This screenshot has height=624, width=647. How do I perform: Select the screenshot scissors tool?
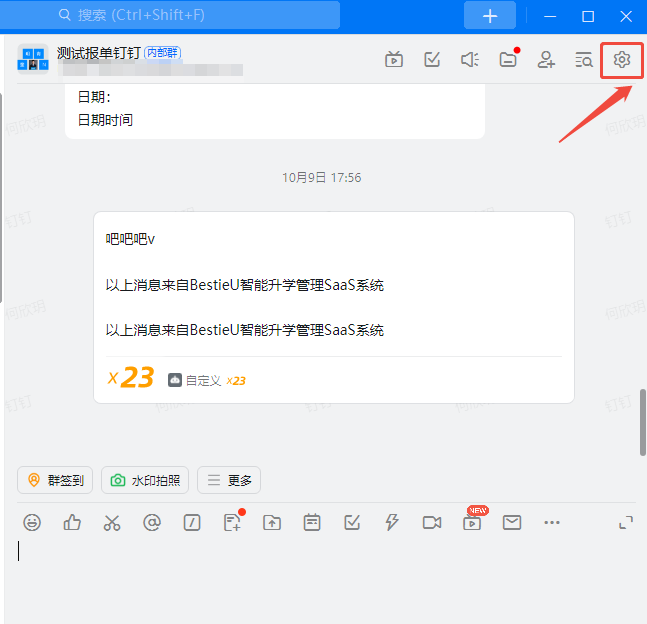coord(112,522)
